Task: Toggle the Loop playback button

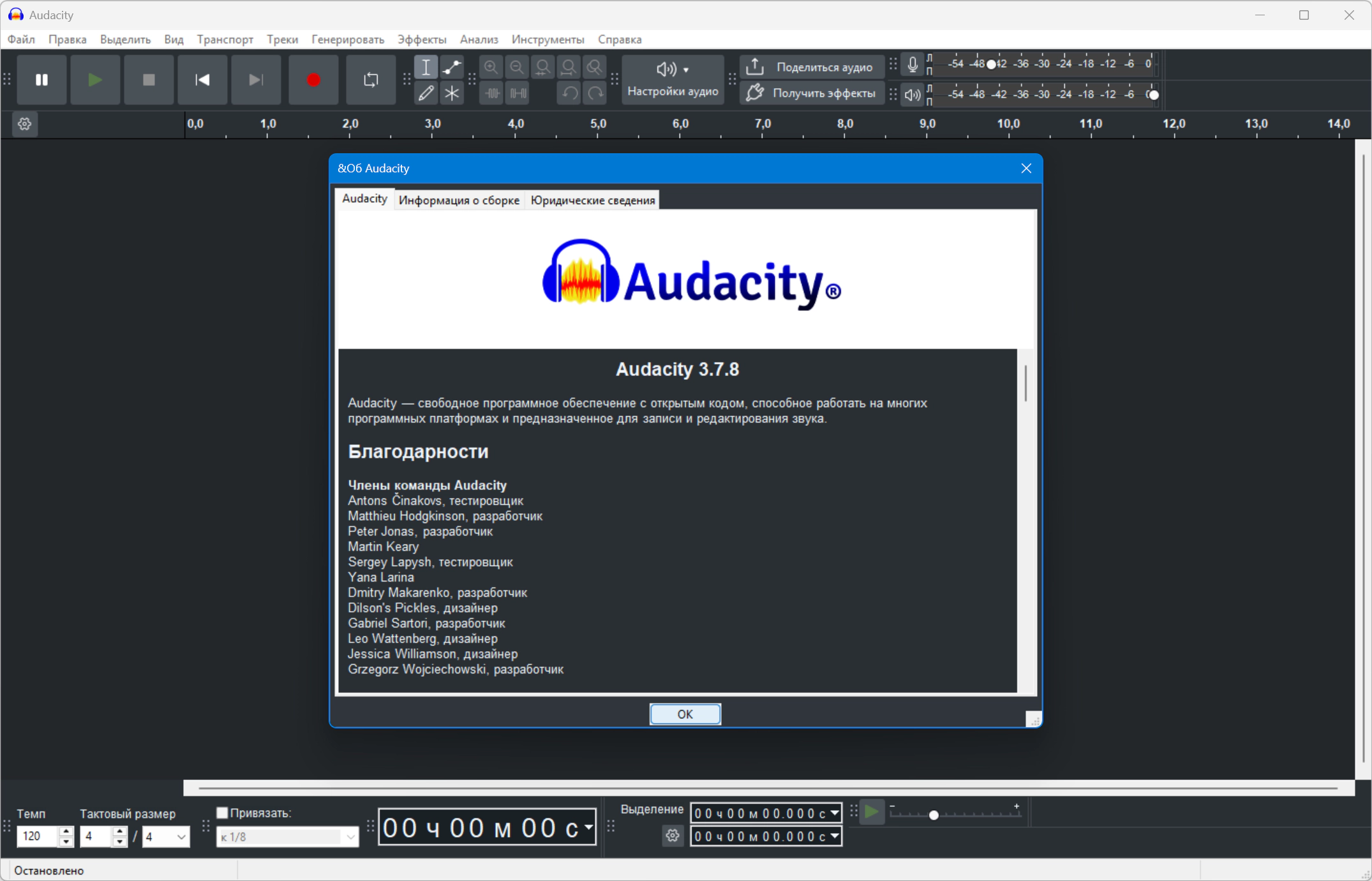Action: click(370, 80)
